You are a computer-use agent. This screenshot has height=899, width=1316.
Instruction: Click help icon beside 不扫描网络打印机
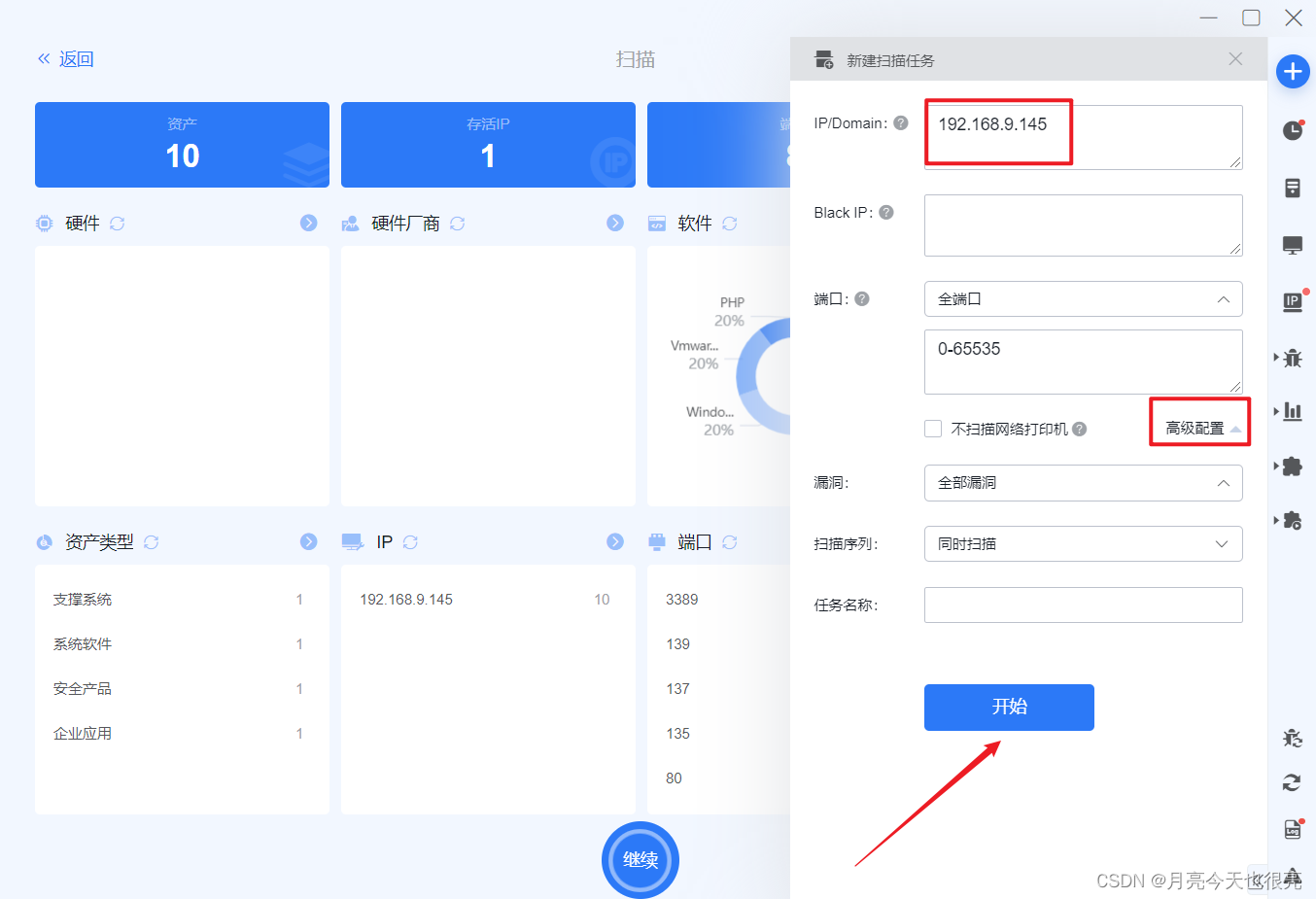click(1080, 429)
